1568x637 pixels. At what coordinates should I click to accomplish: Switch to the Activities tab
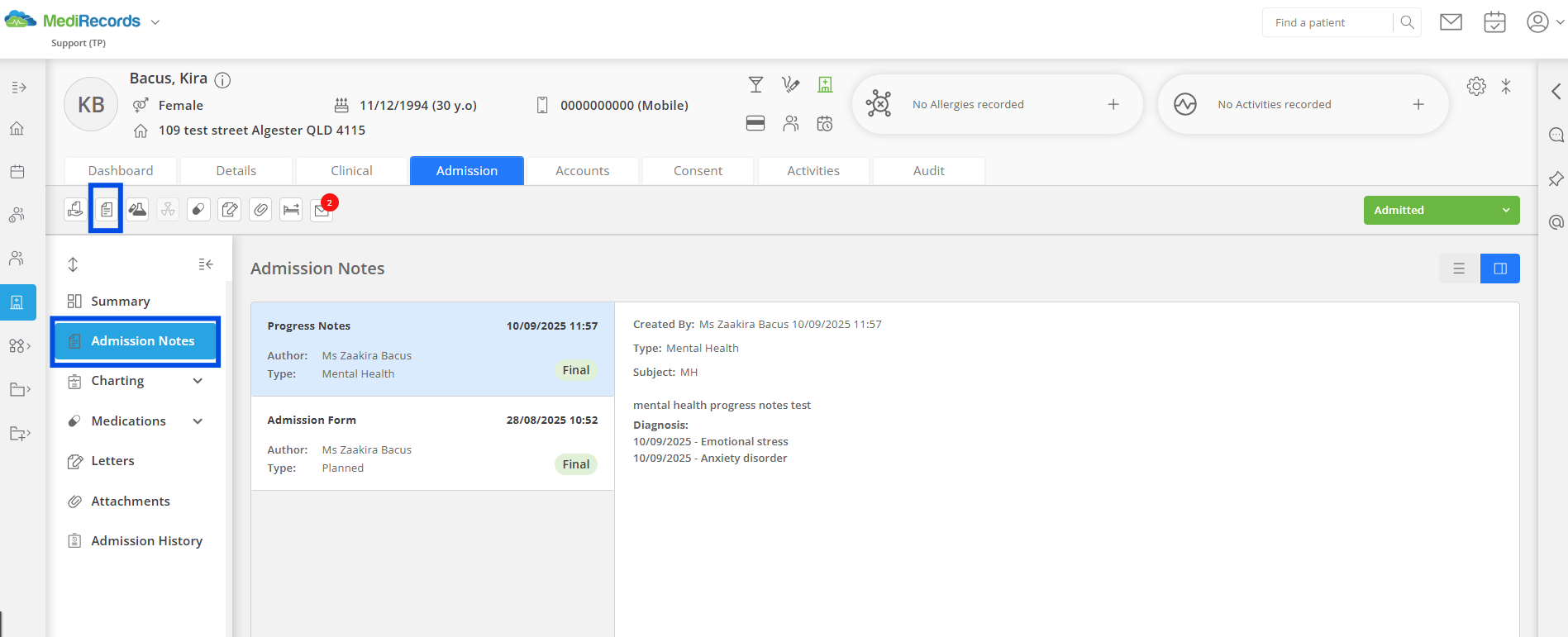[x=813, y=171]
